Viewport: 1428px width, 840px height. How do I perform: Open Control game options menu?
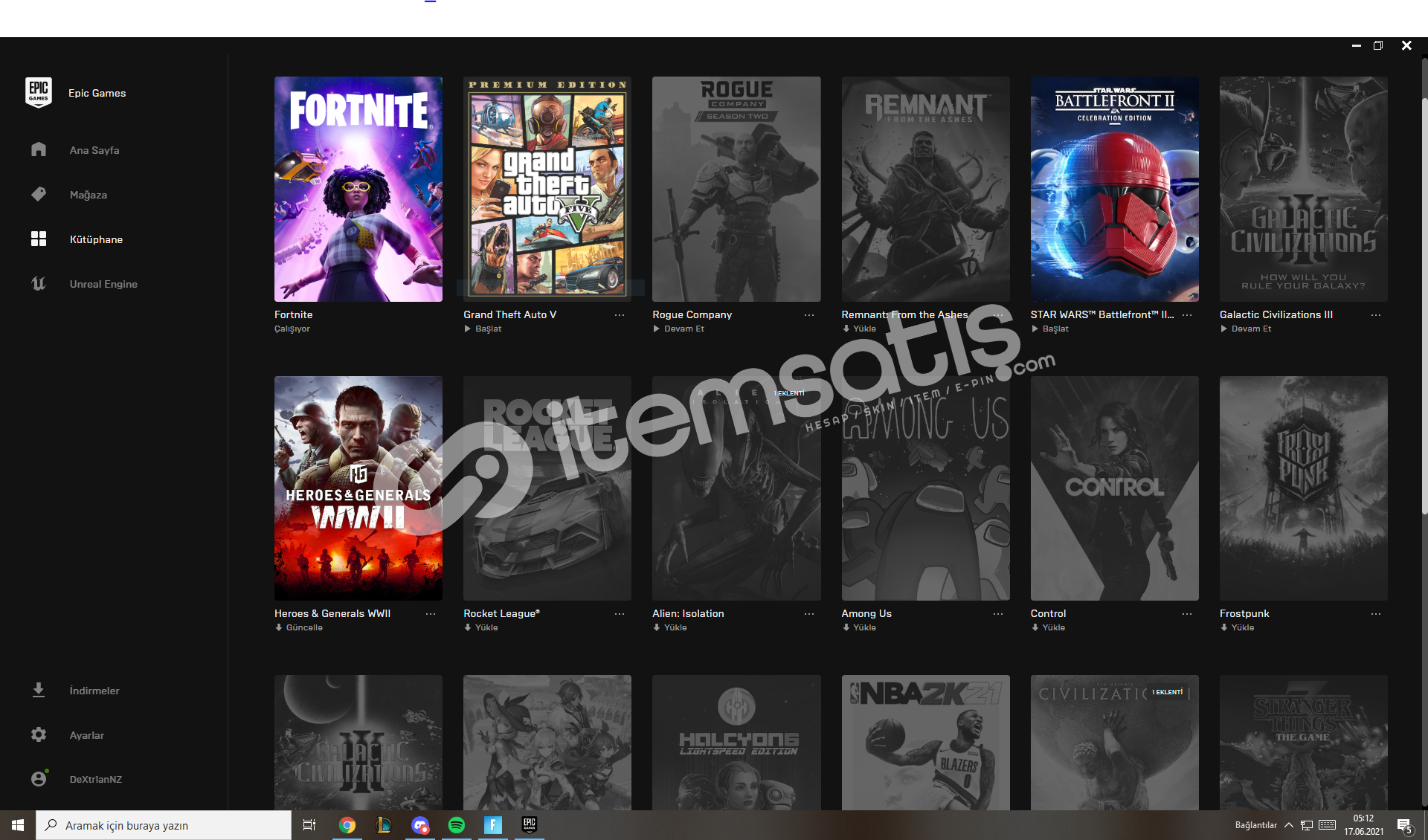tap(1187, 614)
